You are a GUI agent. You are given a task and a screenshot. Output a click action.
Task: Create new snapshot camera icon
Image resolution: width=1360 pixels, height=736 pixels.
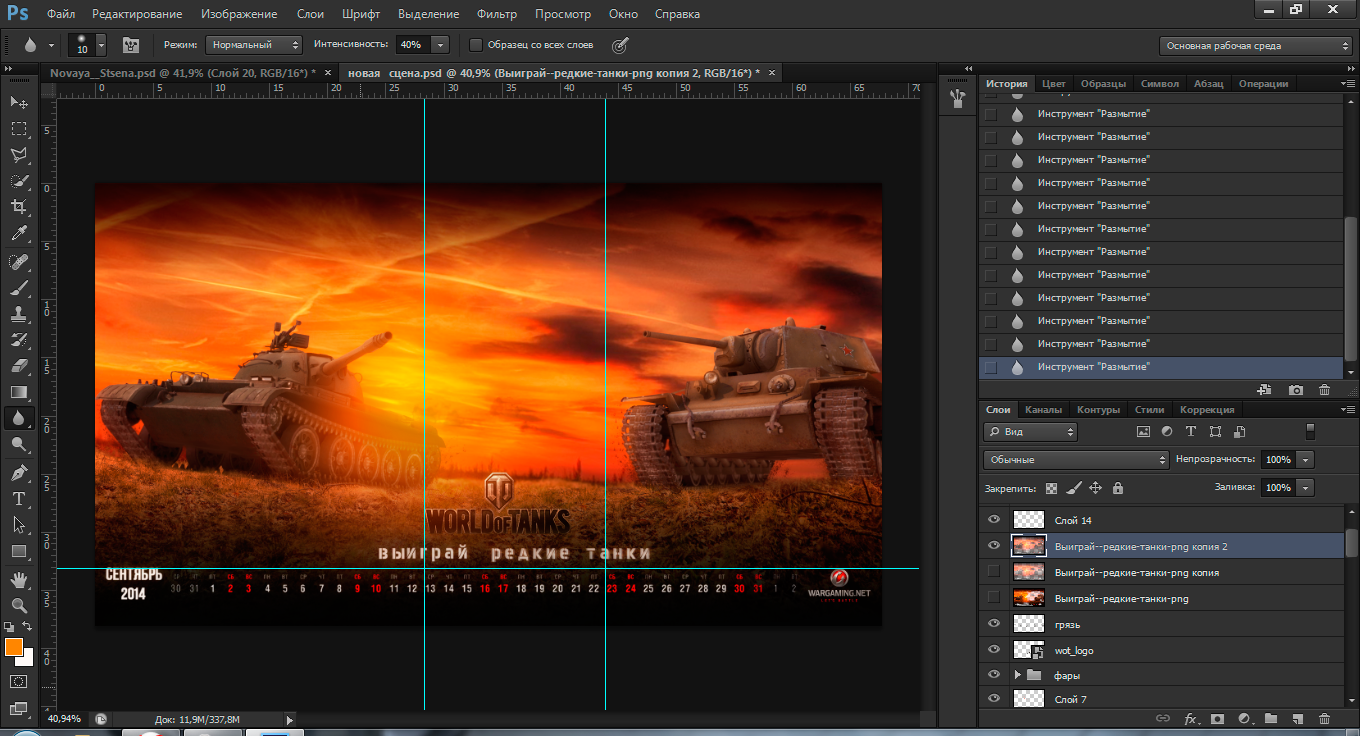tap(1296, 390)
